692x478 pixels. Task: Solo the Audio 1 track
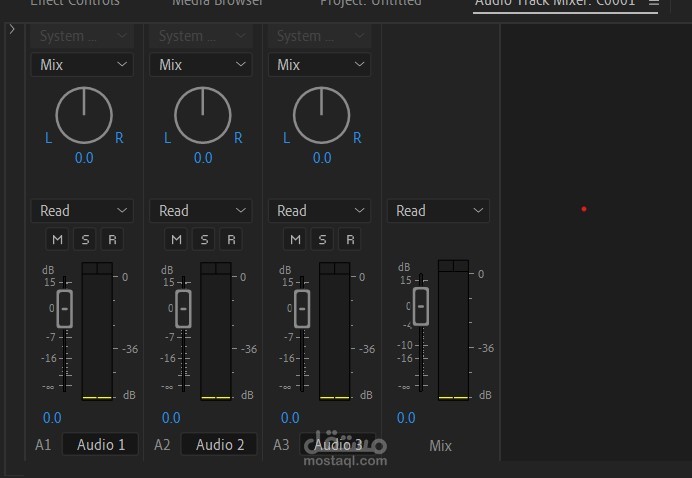85,240
